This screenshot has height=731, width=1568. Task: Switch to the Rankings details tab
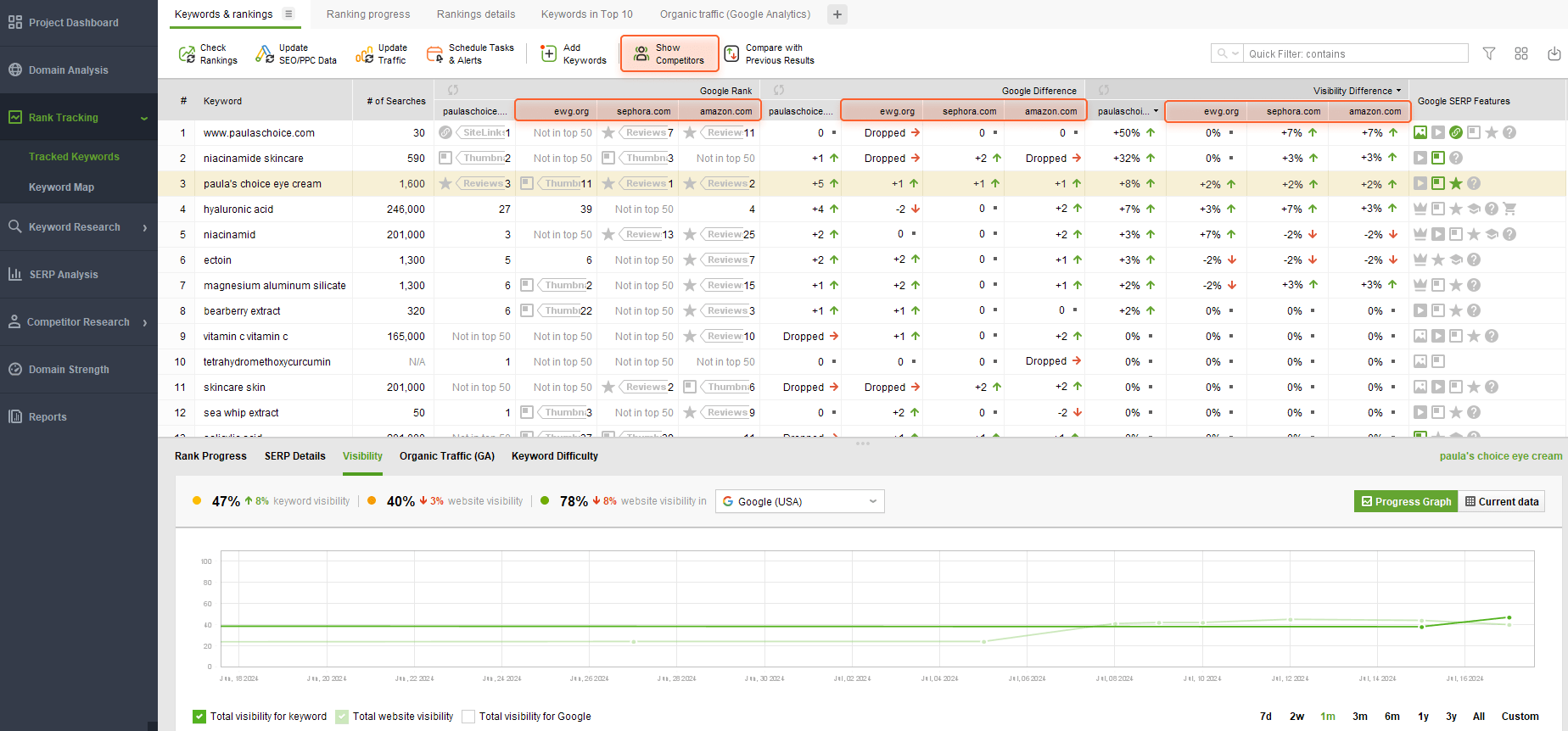point(476,14)
